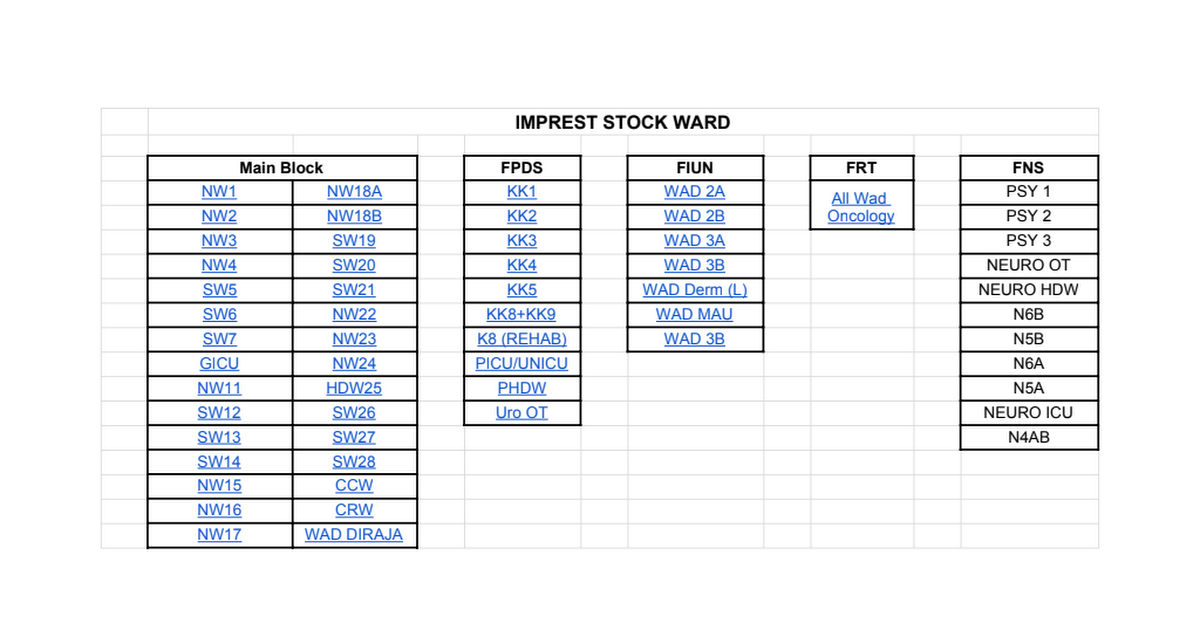
Task: Open the NW1 ward link
Action: (x=219, y=192)
